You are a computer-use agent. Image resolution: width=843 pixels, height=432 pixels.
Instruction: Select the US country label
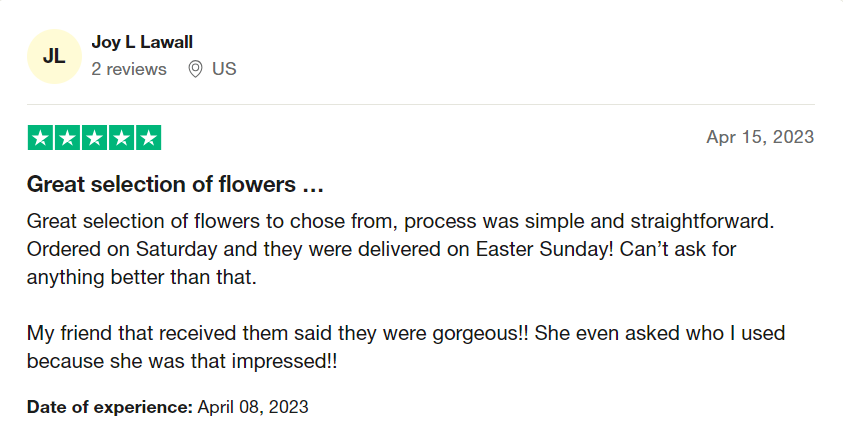(224, 69)
